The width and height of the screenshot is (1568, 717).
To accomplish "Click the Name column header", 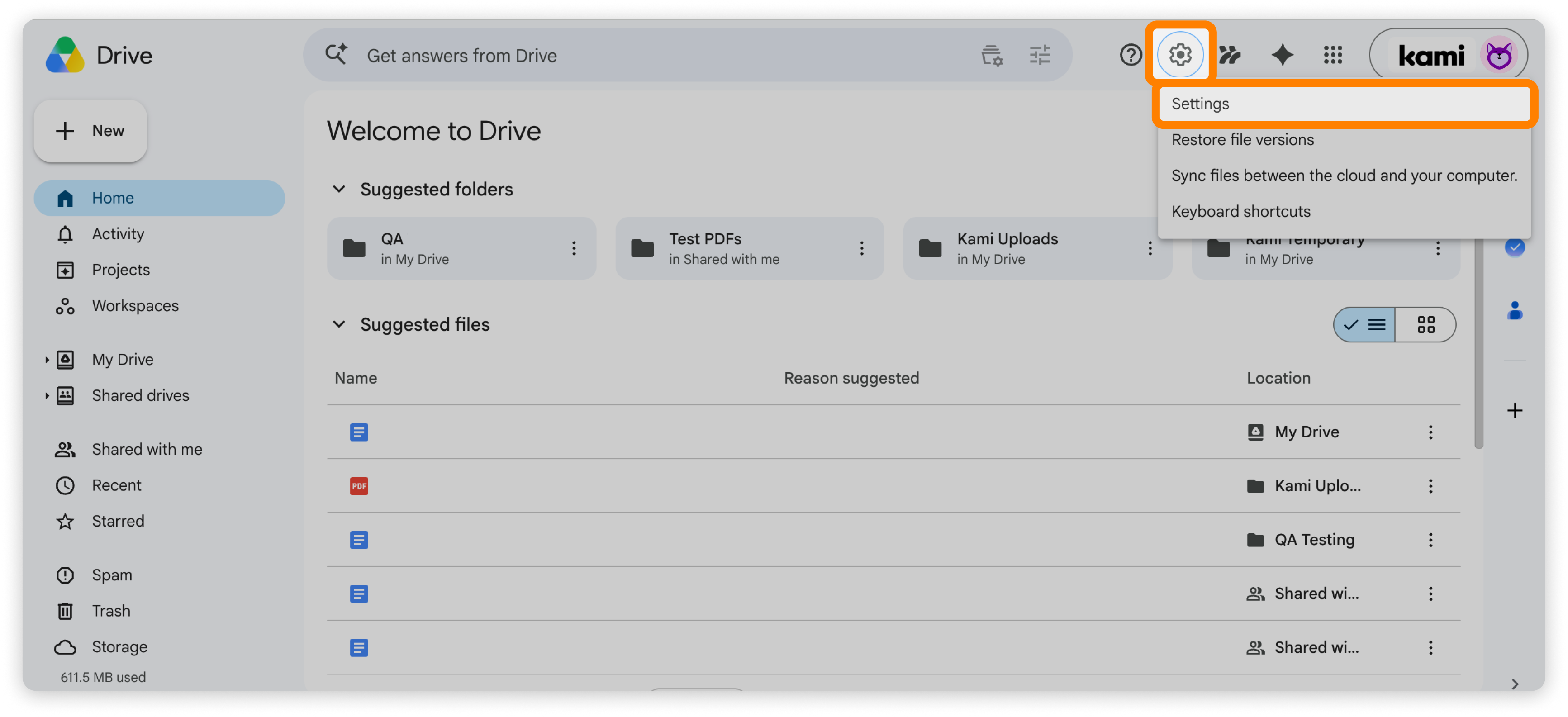I will pyautogui.click(x=356, y=378).
